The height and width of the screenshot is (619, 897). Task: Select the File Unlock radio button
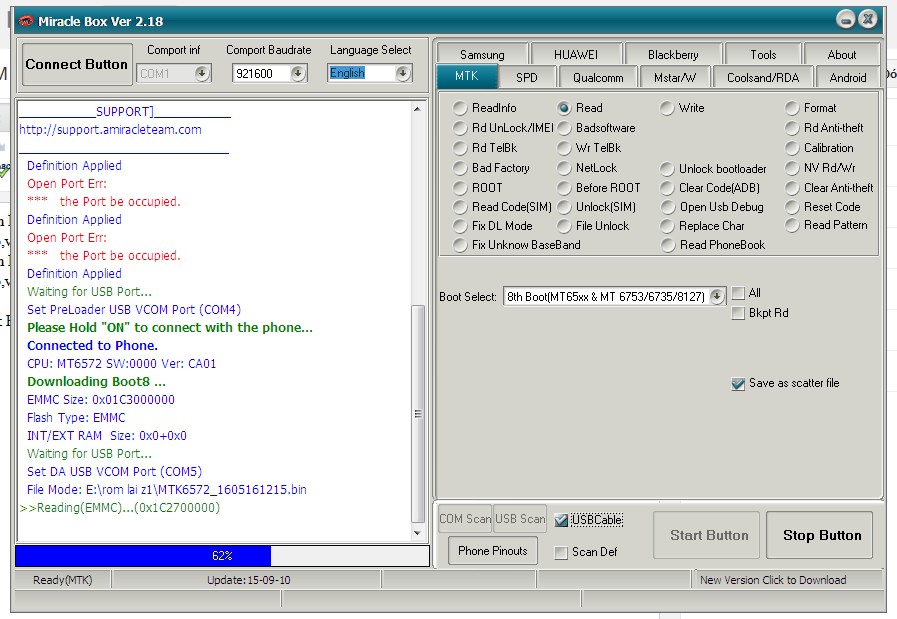[563, 227]
